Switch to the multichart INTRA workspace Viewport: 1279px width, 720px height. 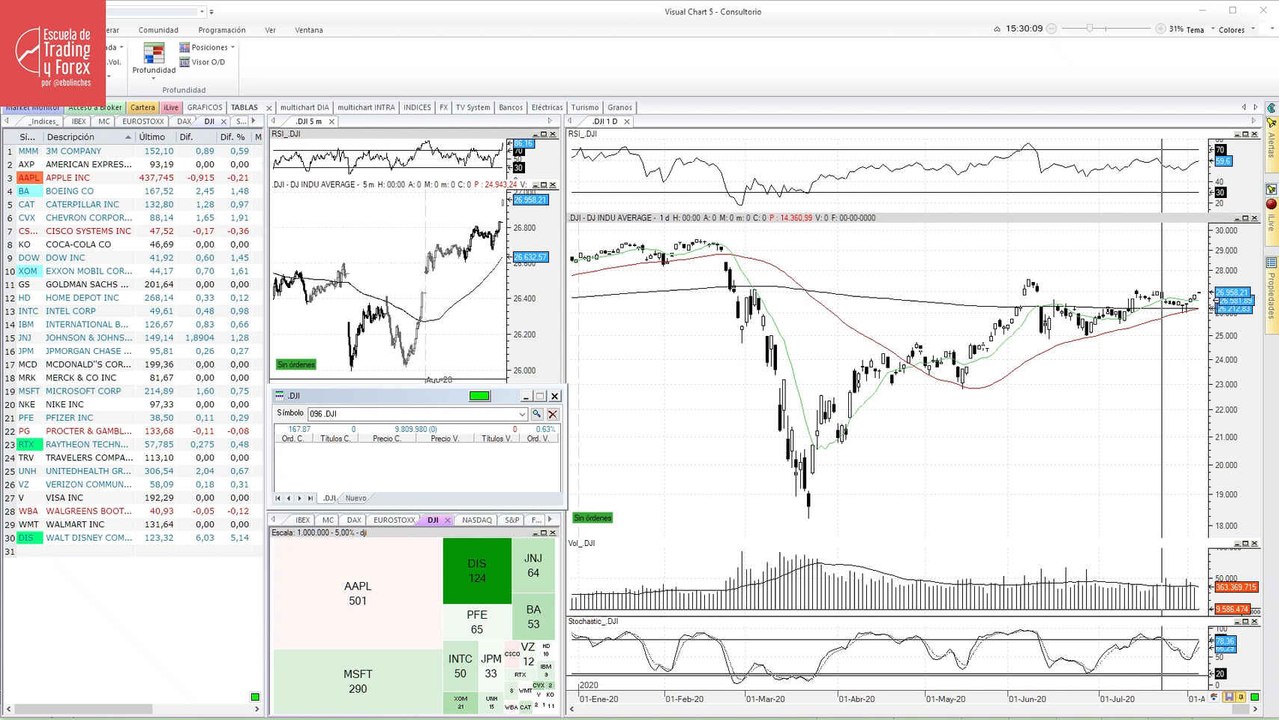pos(366,107)
